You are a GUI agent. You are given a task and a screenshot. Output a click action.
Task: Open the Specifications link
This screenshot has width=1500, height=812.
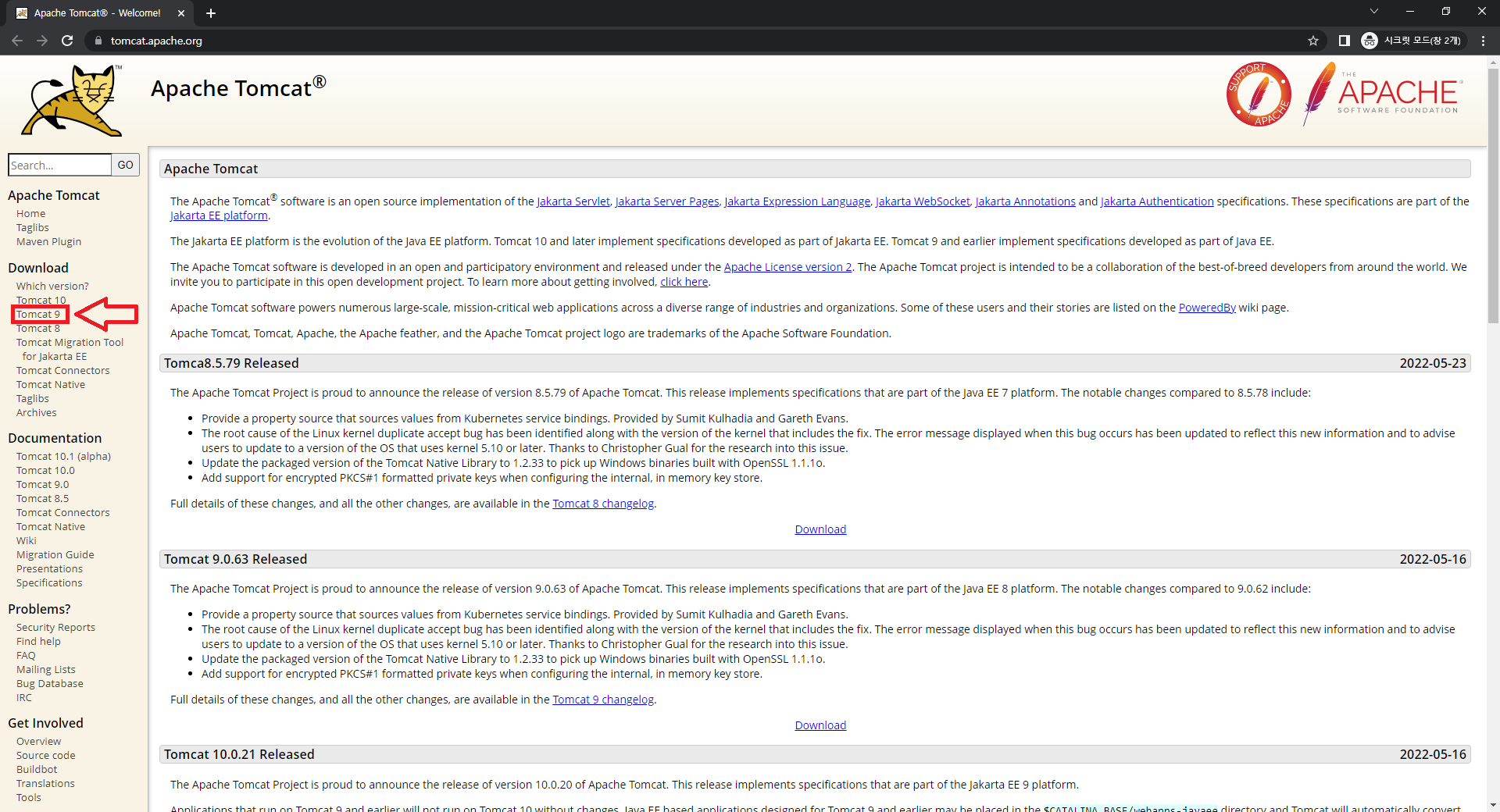pos(49,582)
